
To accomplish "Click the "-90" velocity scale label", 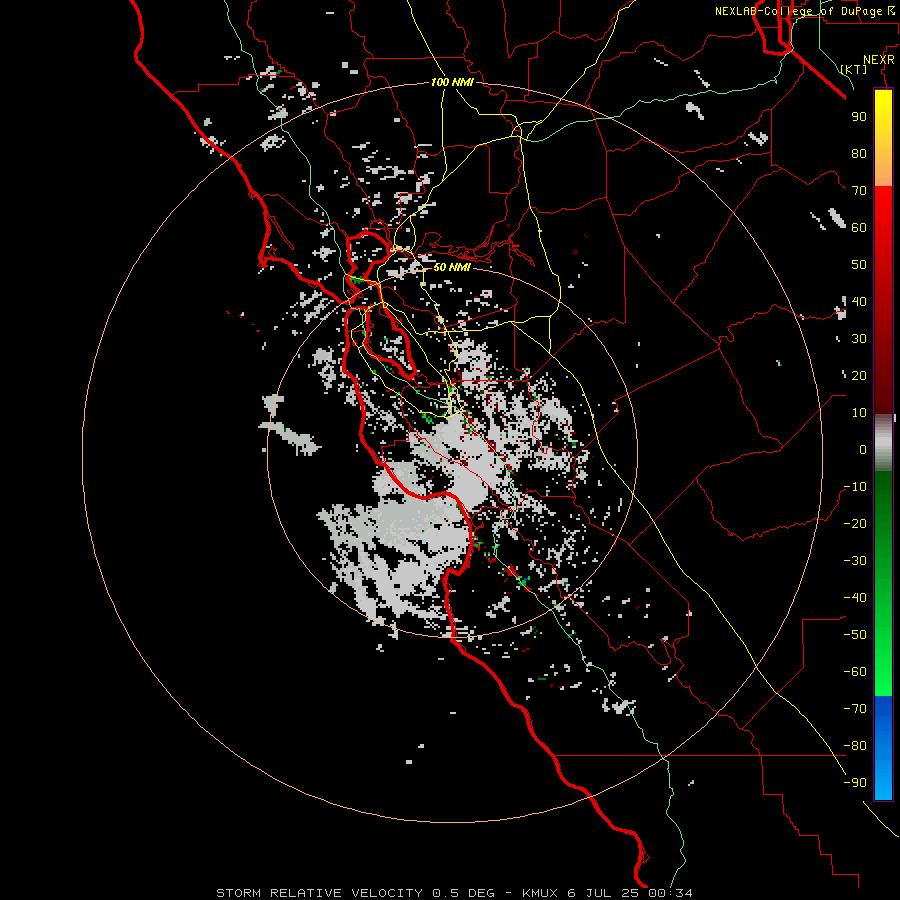I will (x=855, y=782).
